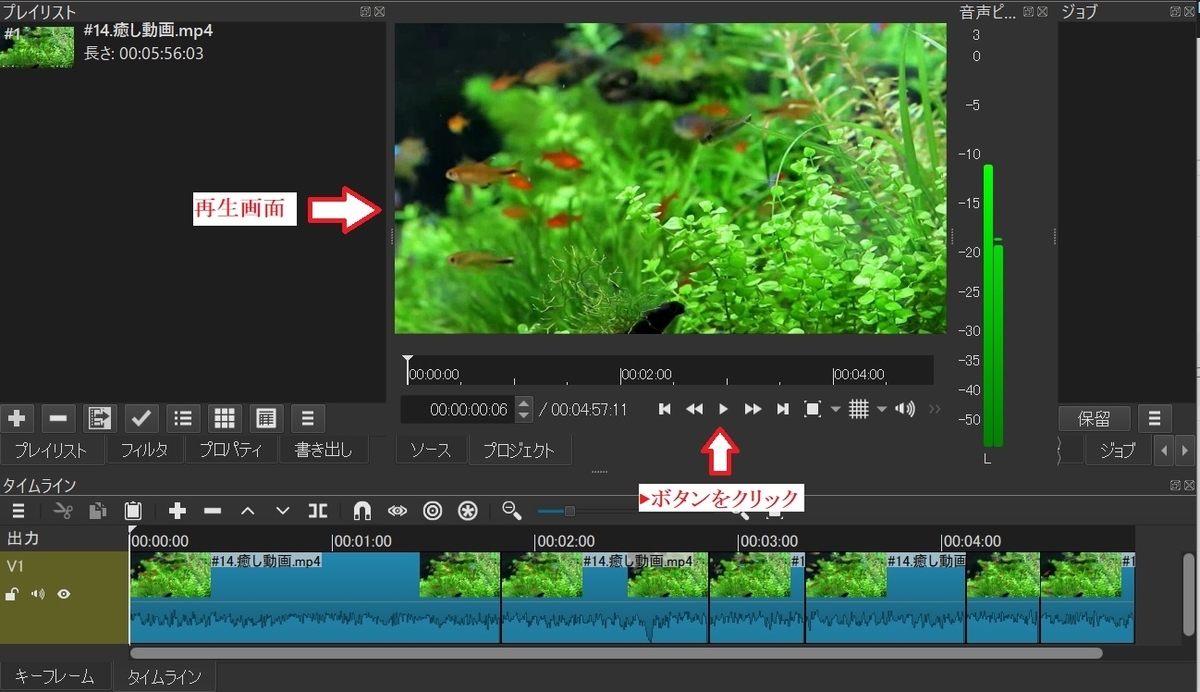Select the first #14.癒し動画.mp4 timeline clip
This screenshot has width=1200, height=692.
[315, 597]
